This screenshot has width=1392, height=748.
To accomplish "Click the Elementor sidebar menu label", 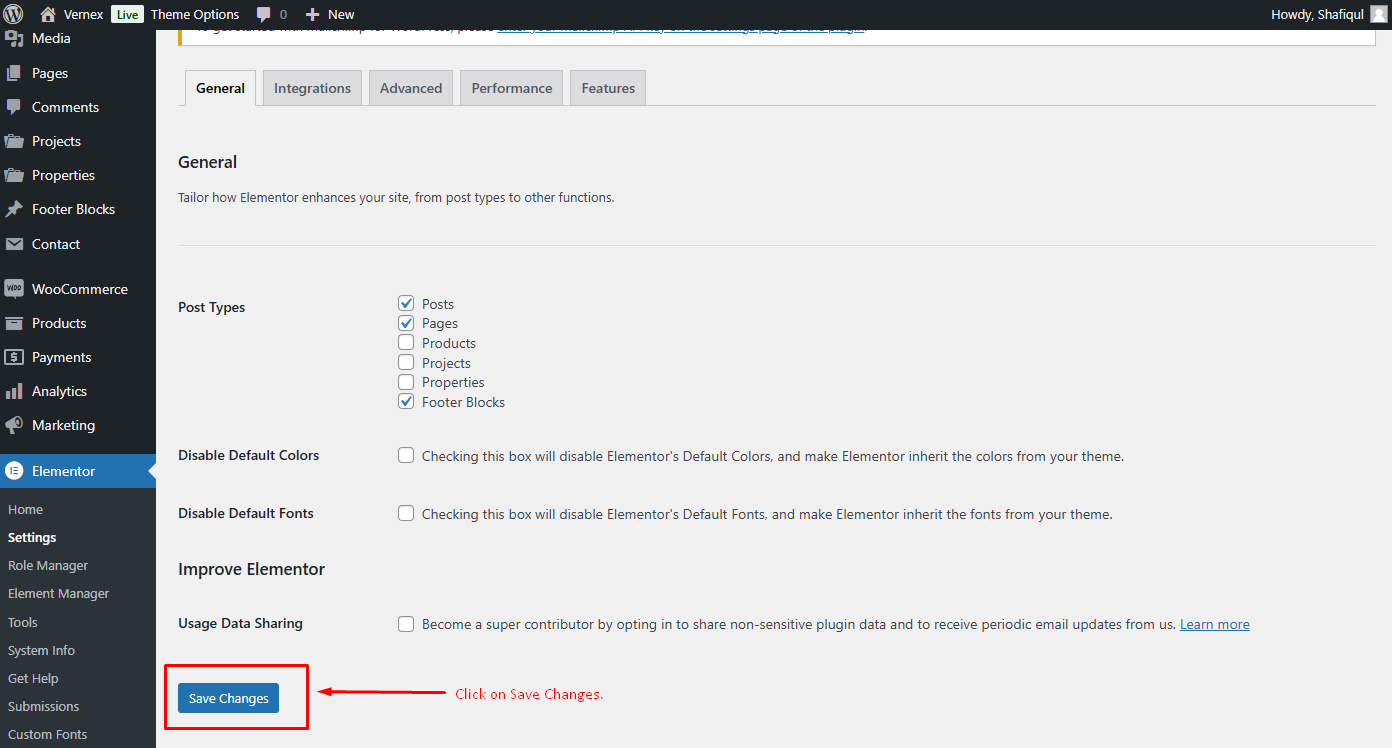I will pyautogui.click(x=64, y=471).
